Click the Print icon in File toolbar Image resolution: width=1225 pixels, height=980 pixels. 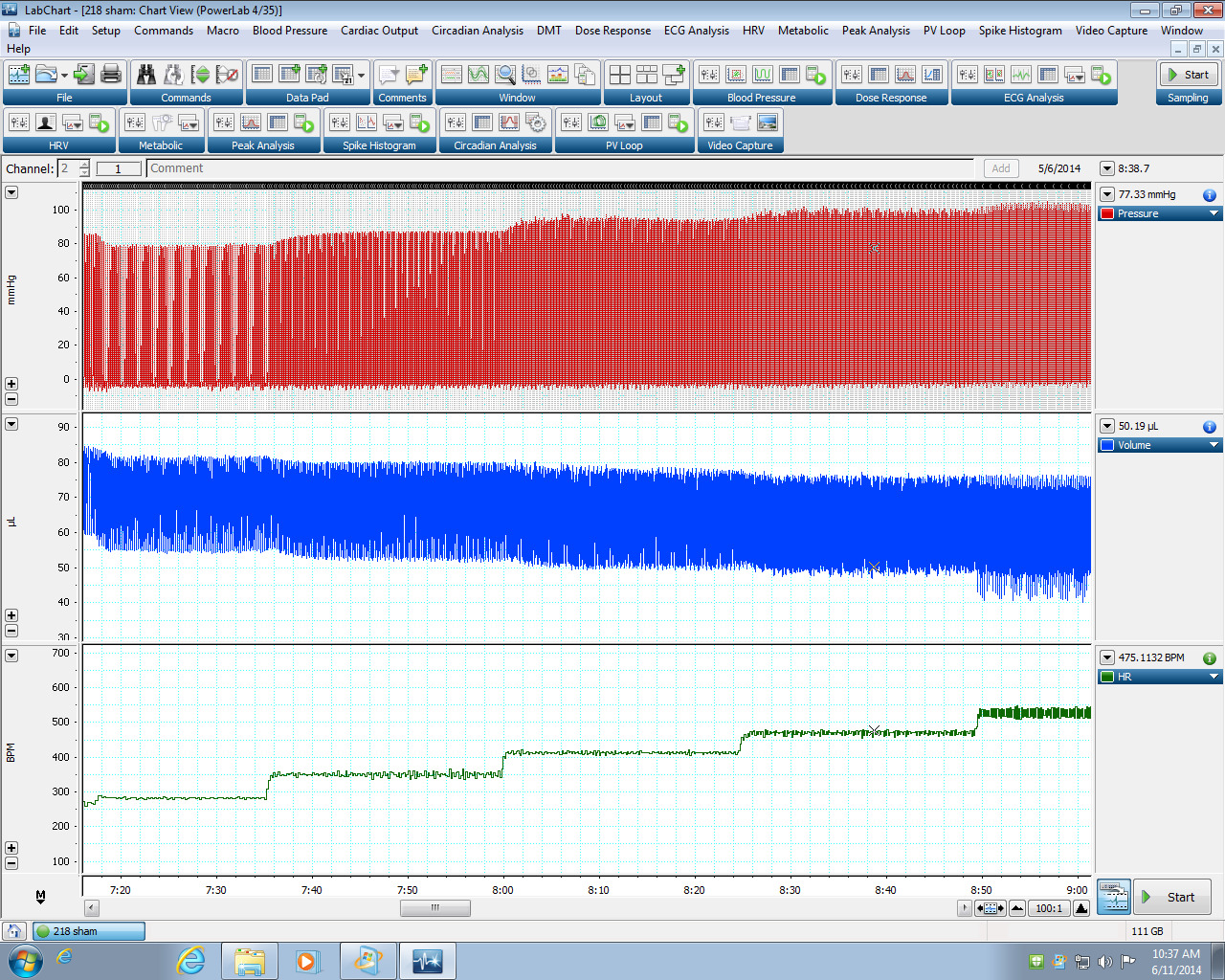pos(111,75)
